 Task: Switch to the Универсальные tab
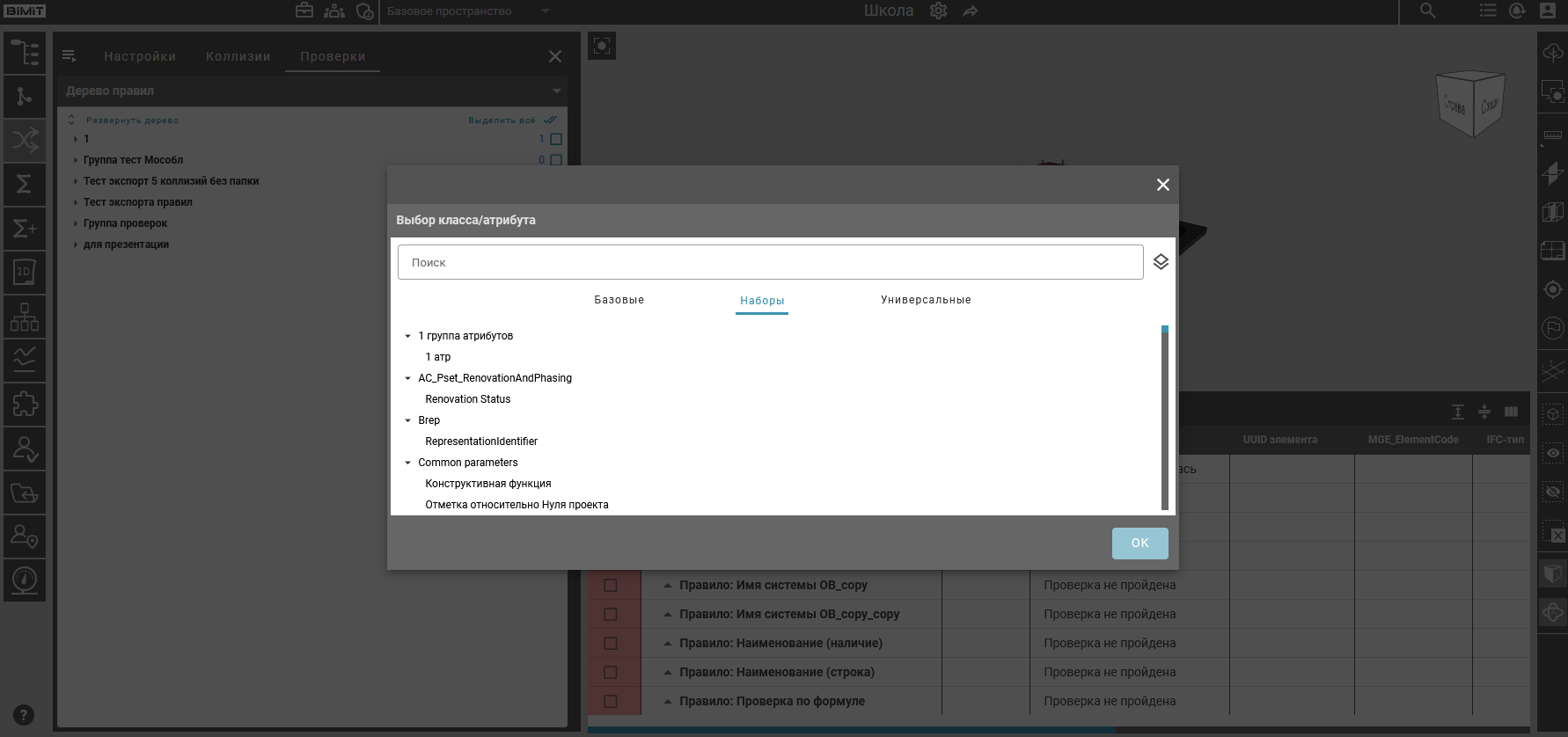(x=926, y=300)
